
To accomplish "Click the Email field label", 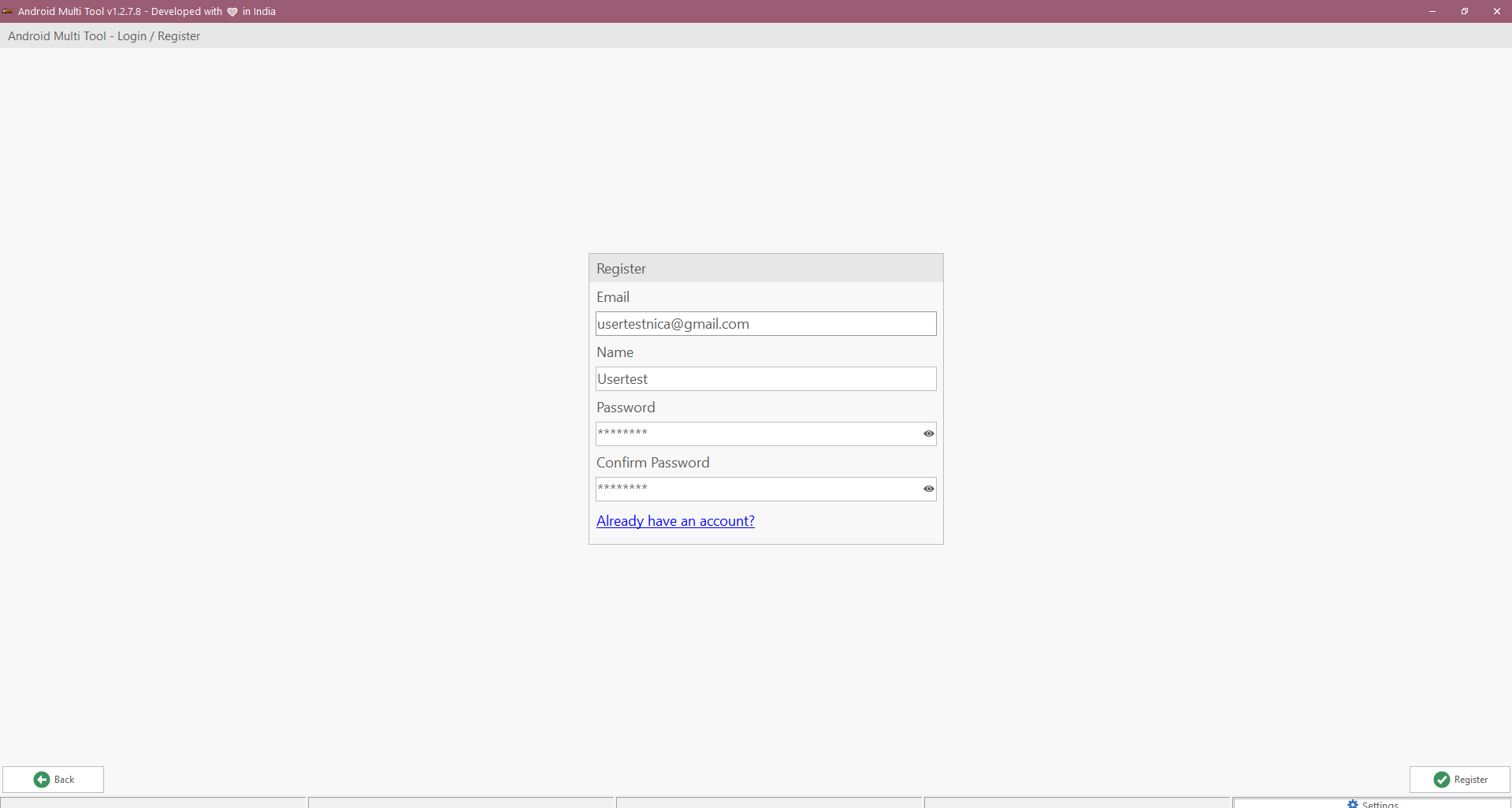I will (x=612, y=297).
